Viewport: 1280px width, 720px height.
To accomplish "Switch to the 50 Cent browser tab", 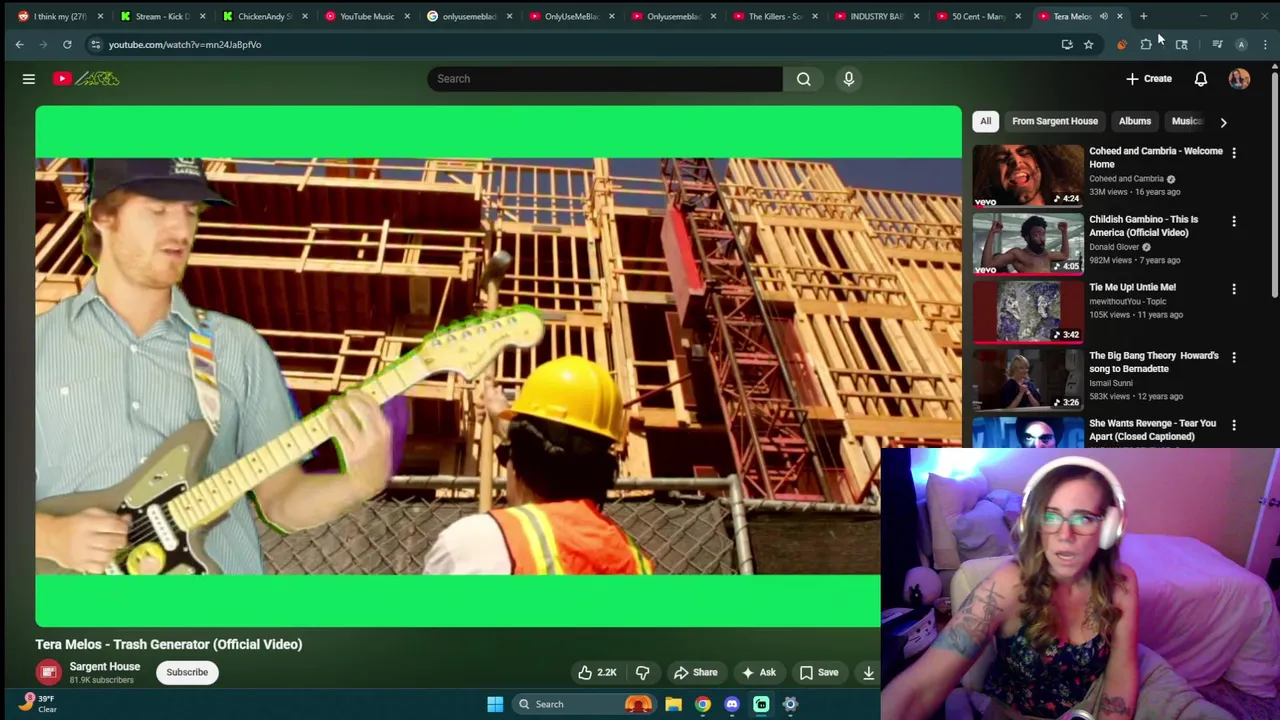I will (x=979, y=16).
